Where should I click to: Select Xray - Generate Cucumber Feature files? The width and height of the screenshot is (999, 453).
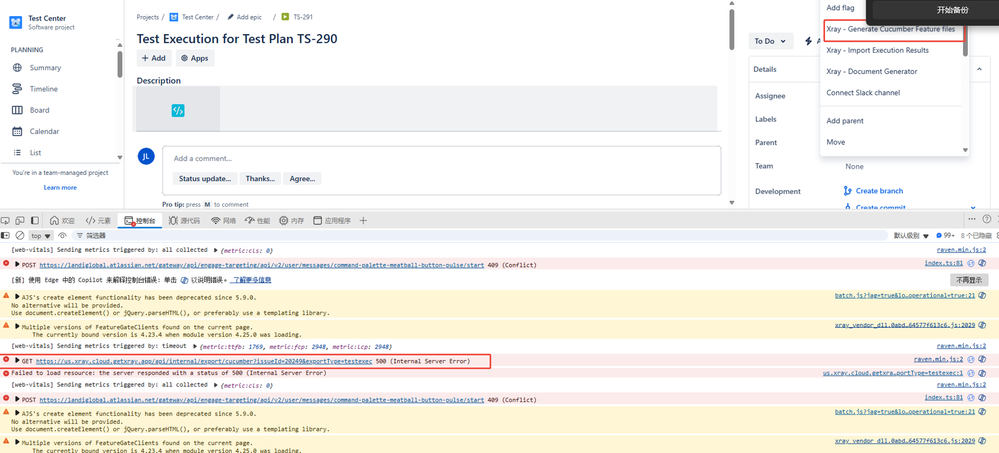click(x=891, y=29)
